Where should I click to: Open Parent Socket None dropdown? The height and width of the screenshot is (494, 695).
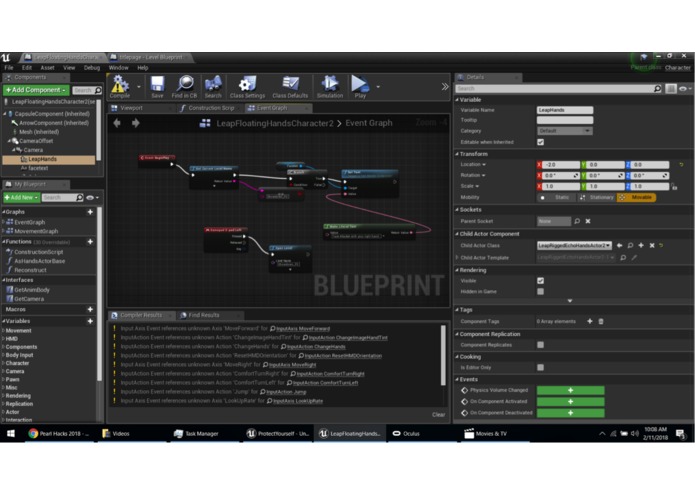[554, 221]
